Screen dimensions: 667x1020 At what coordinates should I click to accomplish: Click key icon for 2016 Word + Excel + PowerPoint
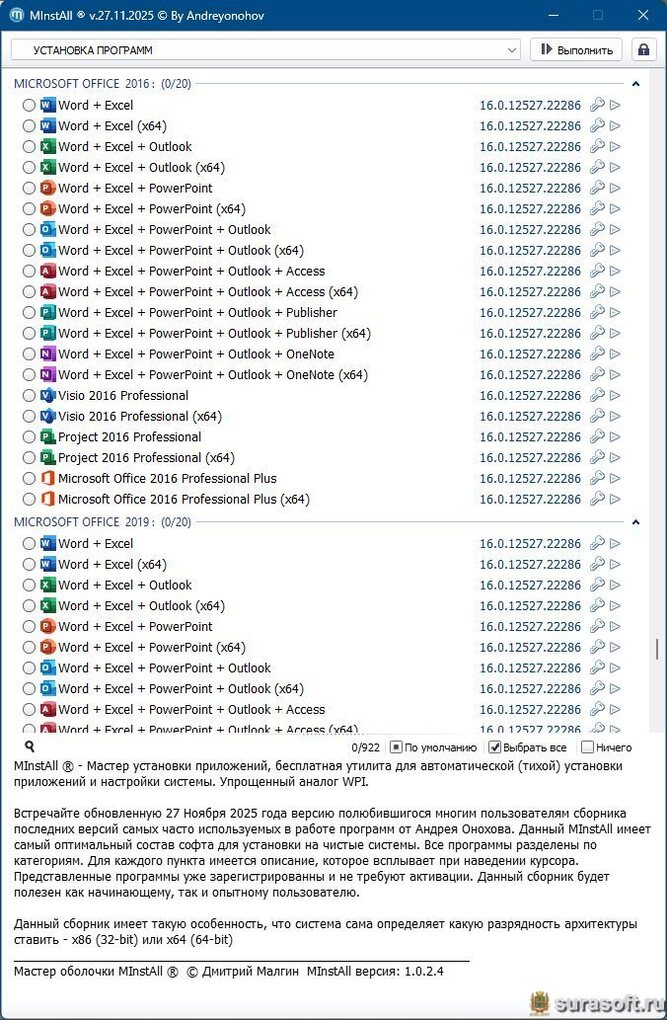(597, 189)
